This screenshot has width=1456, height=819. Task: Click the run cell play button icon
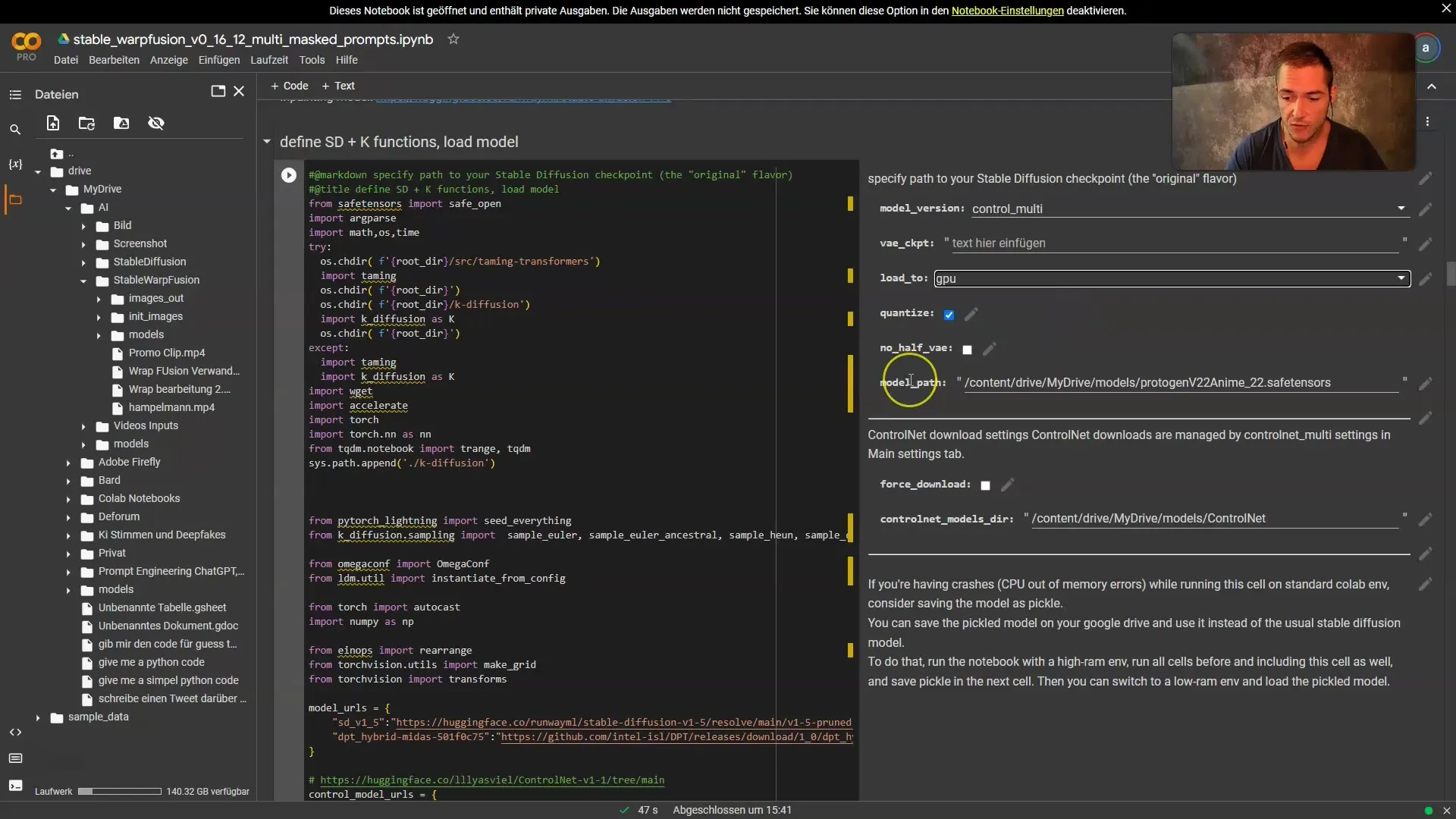288,174
